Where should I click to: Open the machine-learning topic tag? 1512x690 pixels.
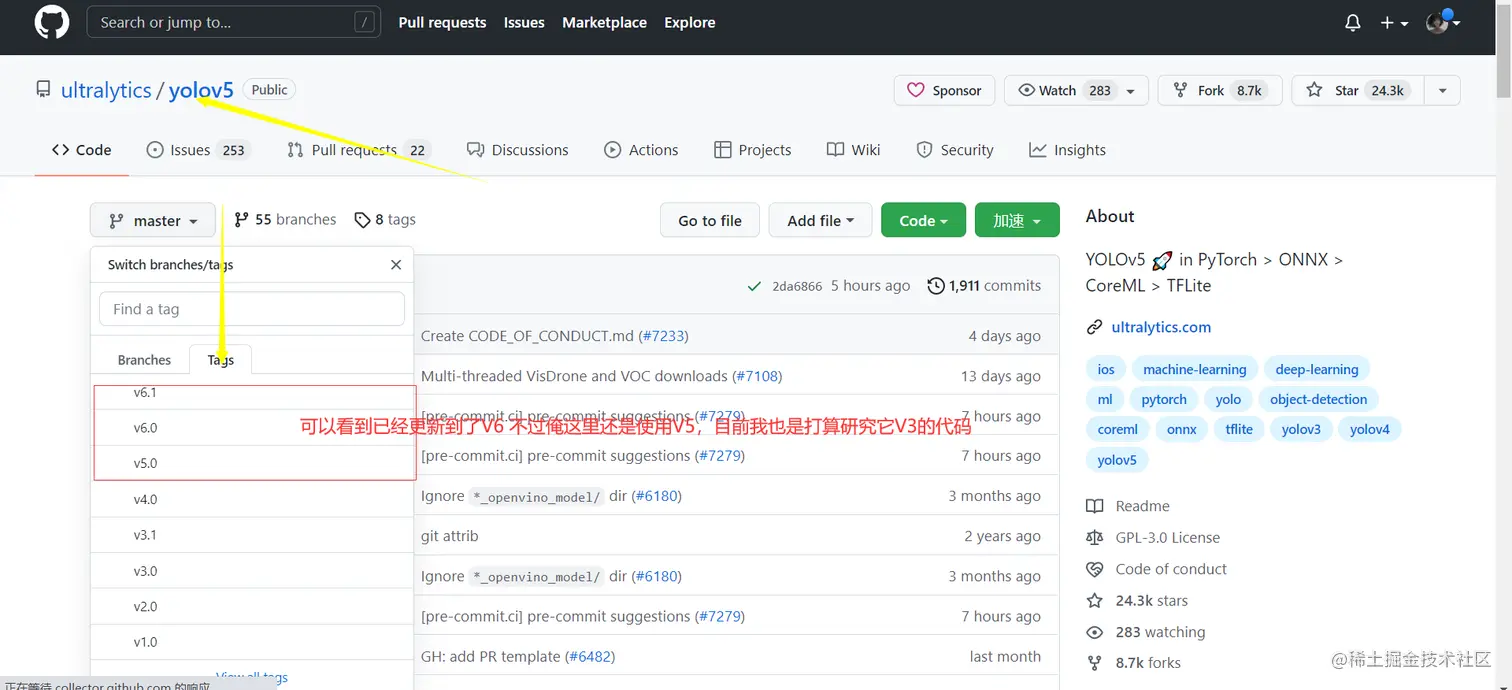coord(1195,369)
